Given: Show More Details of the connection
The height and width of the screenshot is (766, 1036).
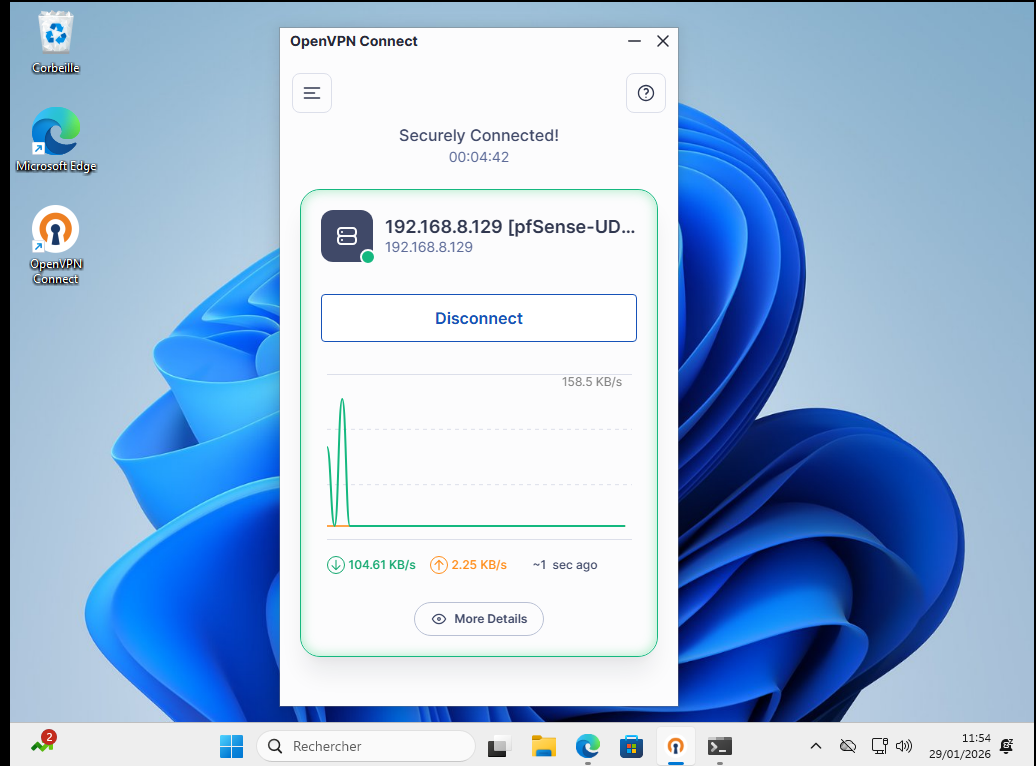Looking at the screenshot, I should [x=478, y=619].
